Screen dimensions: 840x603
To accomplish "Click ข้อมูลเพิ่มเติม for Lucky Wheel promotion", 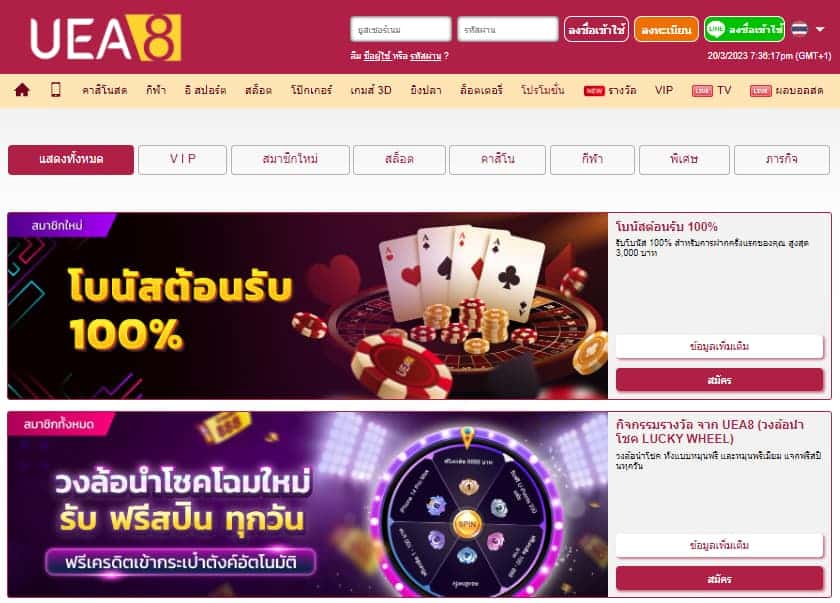I will tap(719, 546).
